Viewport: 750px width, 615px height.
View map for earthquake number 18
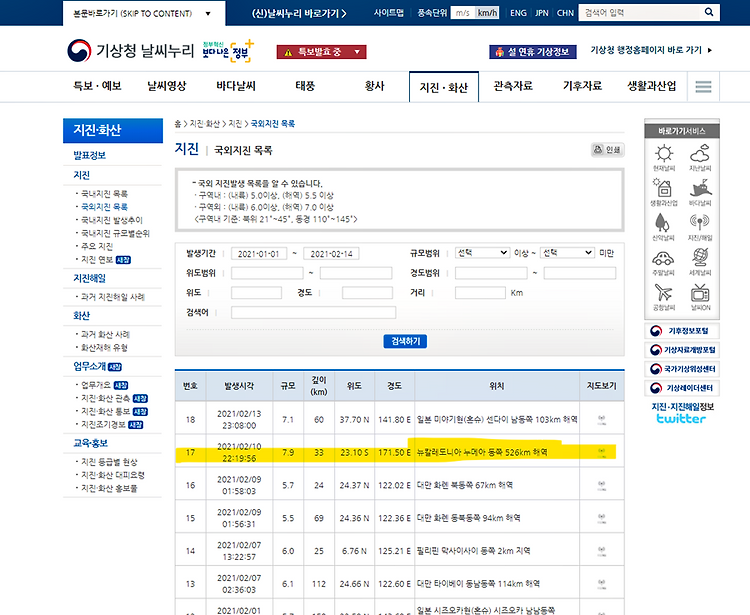tap(602, 420)
